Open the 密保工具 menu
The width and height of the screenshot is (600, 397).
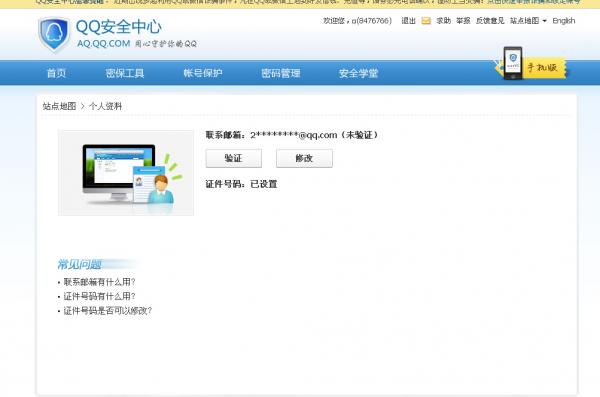click(x=125, y=73)
